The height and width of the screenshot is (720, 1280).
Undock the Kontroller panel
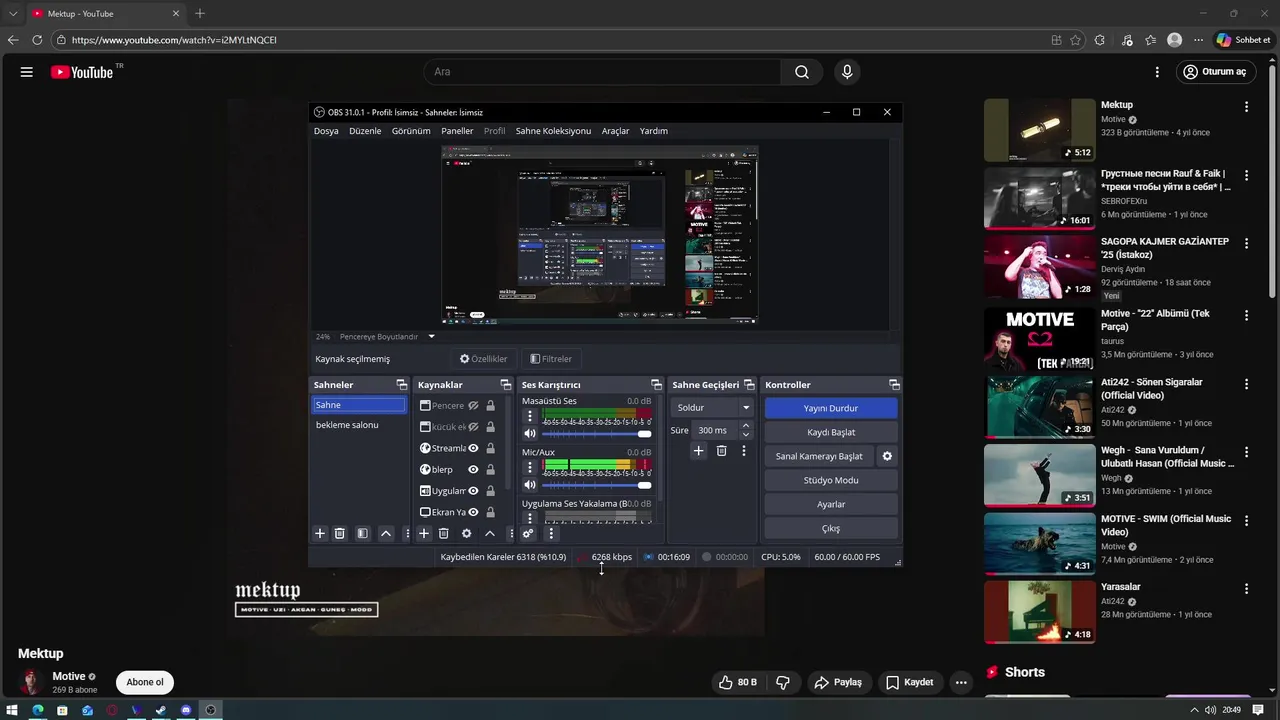pos(894,385)
